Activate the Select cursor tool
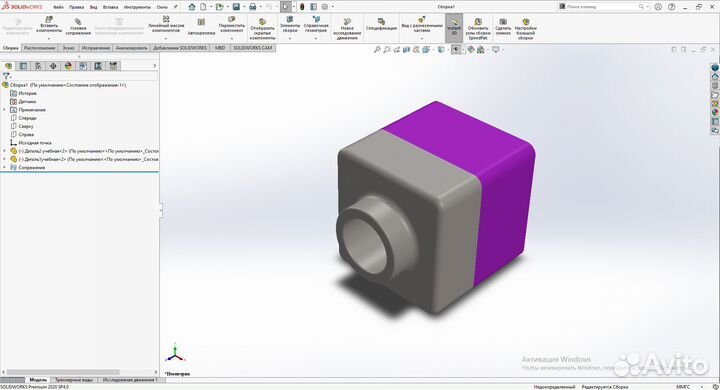720x390 pixels. [286, 7]
